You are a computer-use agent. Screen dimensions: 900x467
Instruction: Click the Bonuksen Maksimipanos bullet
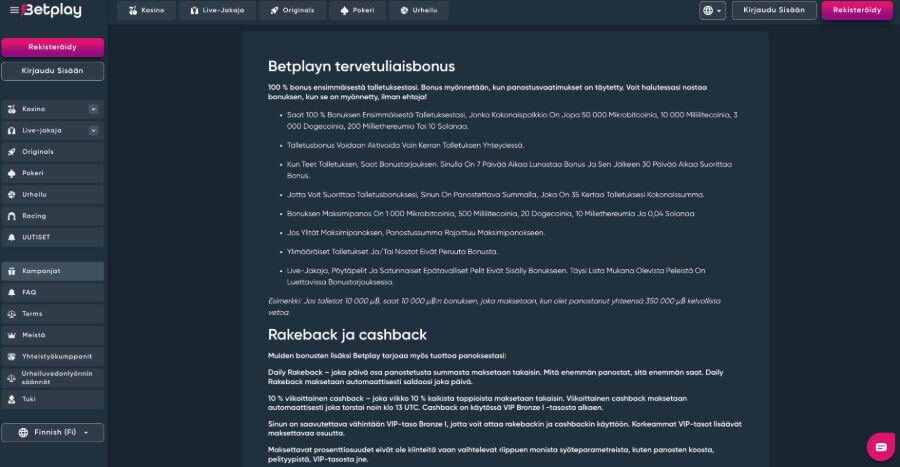click(x=490, y=214)
